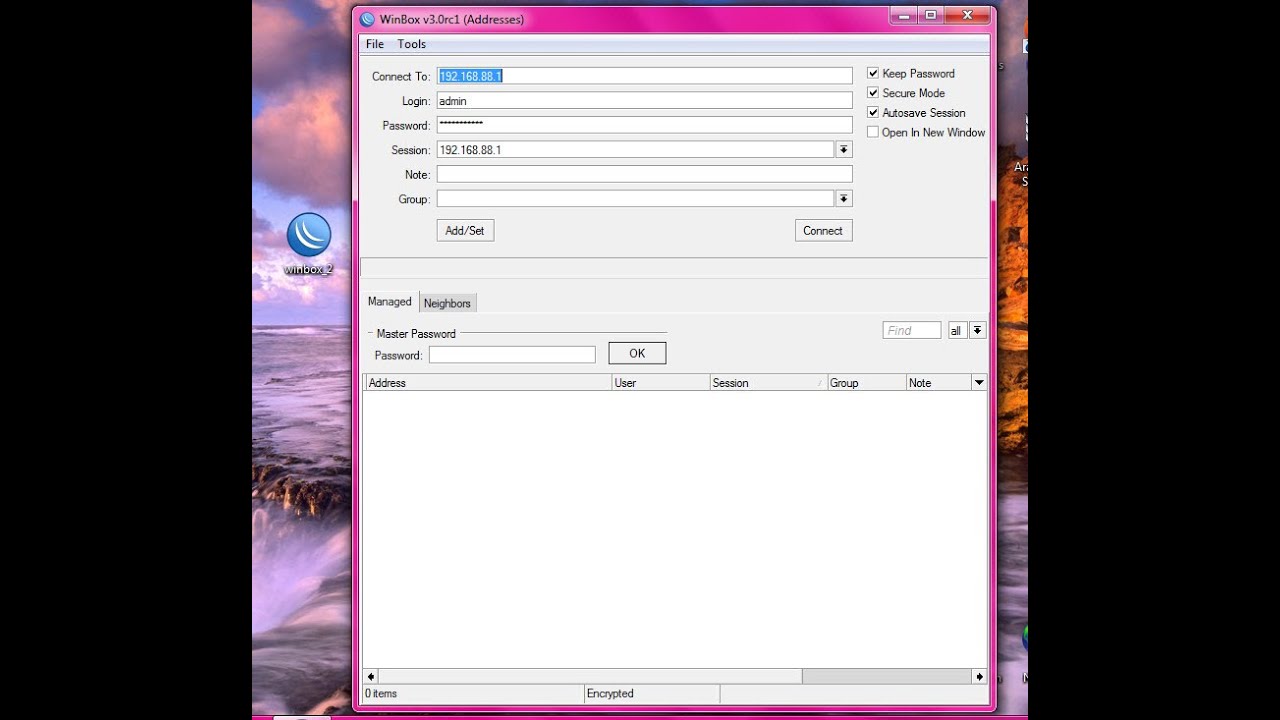Switch to the Managed tab

click(x=390, y=302)
